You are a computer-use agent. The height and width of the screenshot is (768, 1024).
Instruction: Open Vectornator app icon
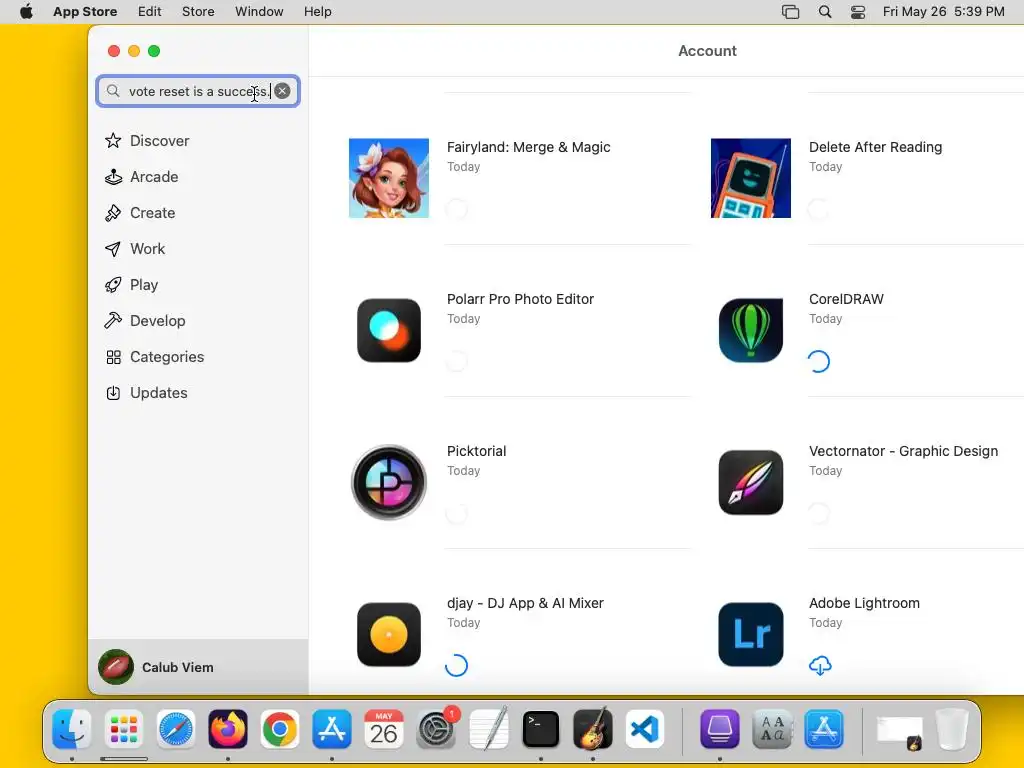coord(750,482)
